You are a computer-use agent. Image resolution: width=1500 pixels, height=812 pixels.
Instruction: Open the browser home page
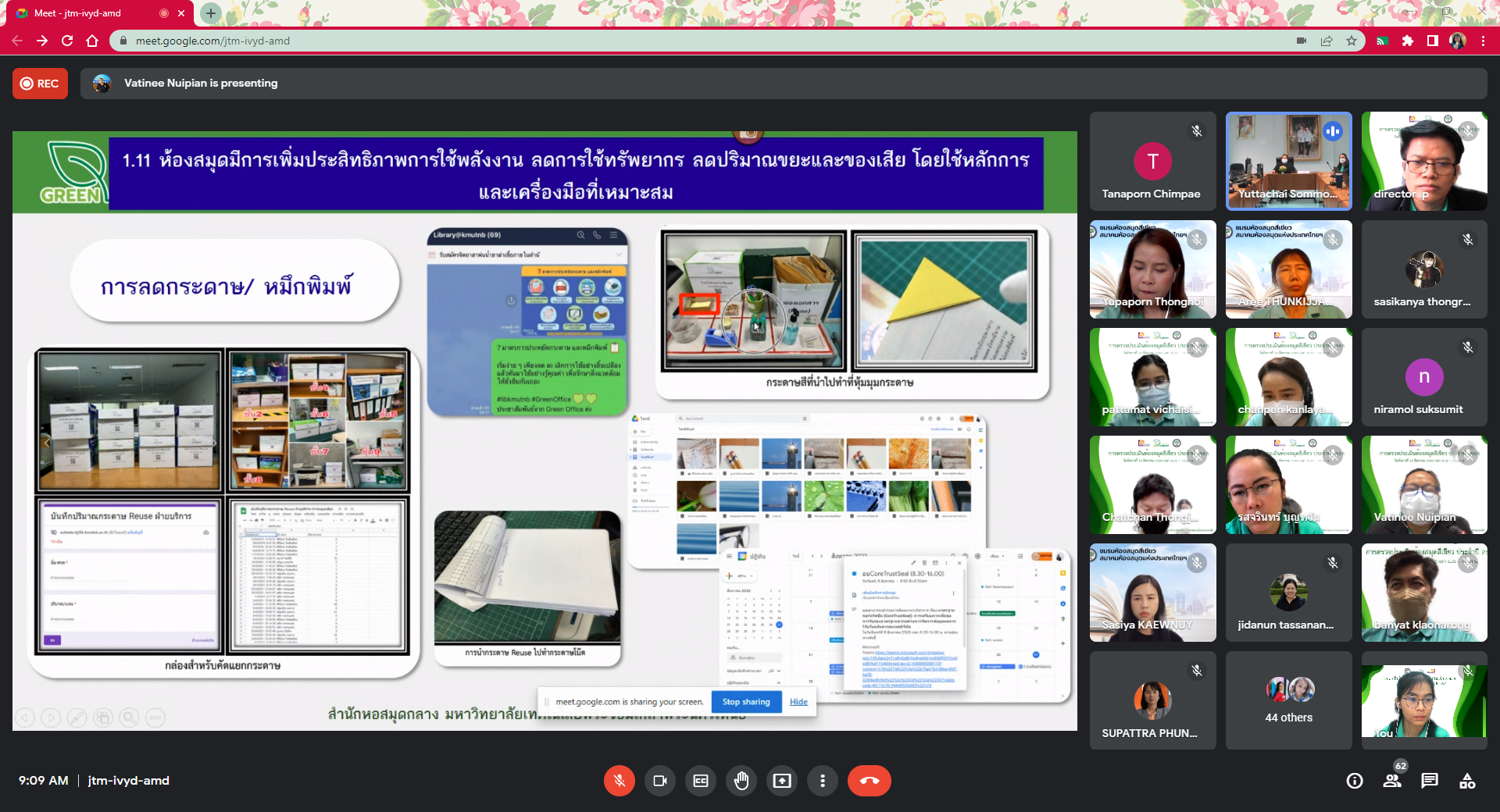point(92,41)
